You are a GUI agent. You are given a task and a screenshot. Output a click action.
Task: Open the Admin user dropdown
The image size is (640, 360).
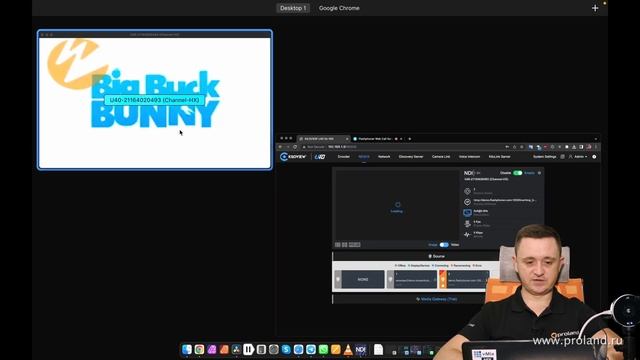click(x=578, y=157)
